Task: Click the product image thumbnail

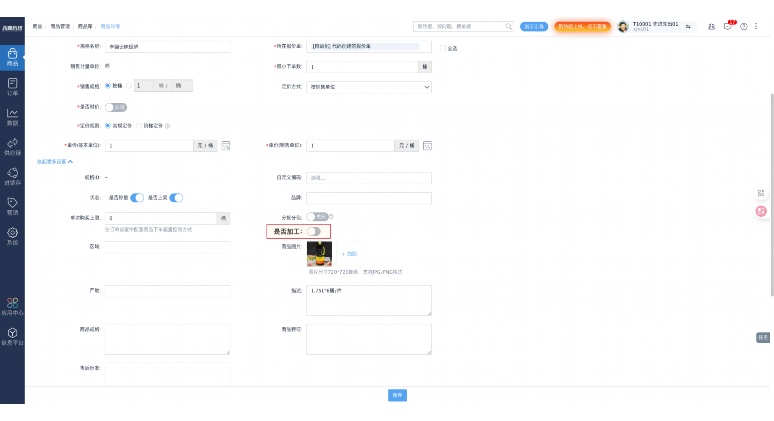Action: click(x=319, y=254)
